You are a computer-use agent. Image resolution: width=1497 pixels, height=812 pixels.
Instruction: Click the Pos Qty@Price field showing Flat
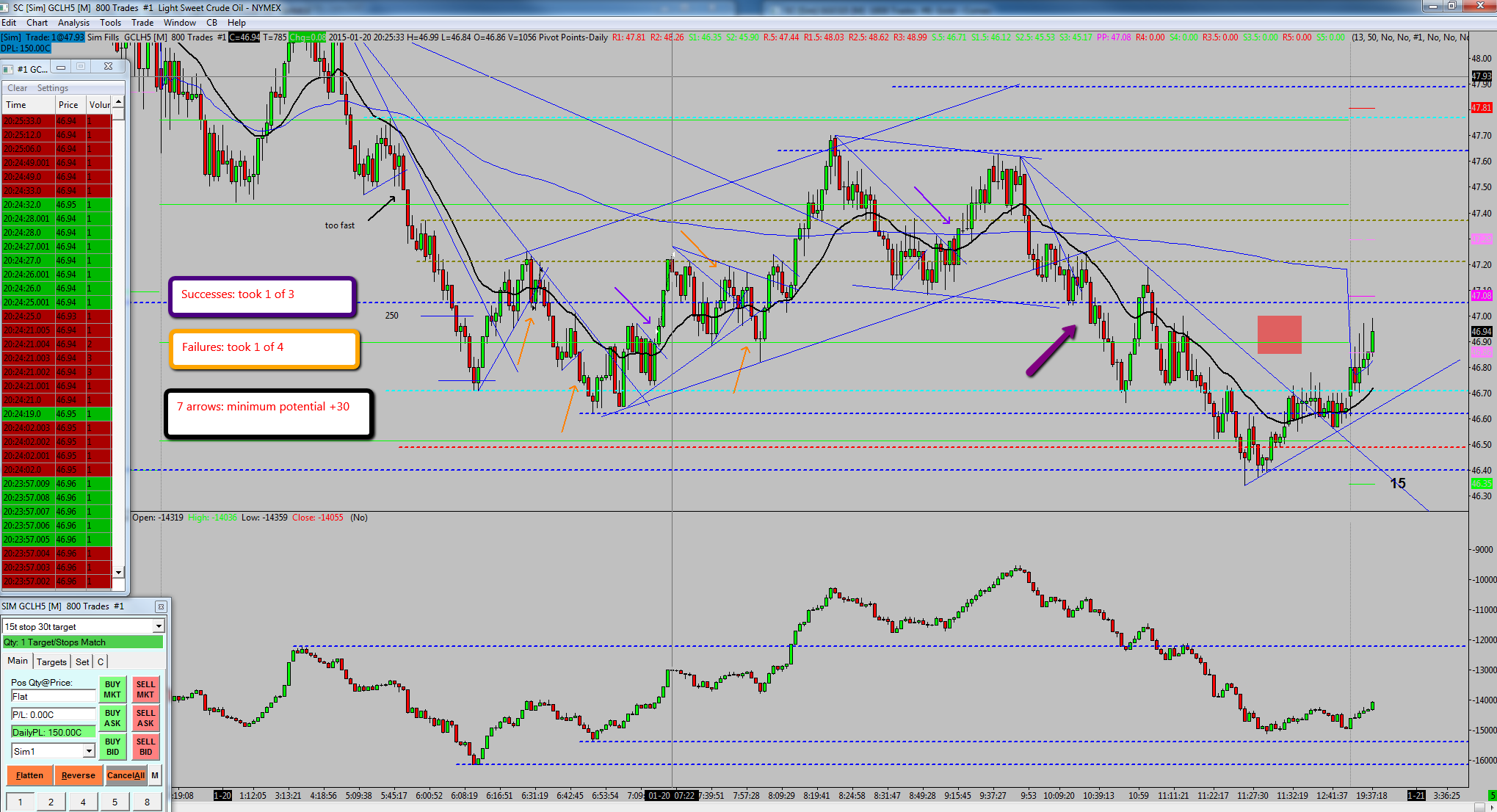pos(53,697)
